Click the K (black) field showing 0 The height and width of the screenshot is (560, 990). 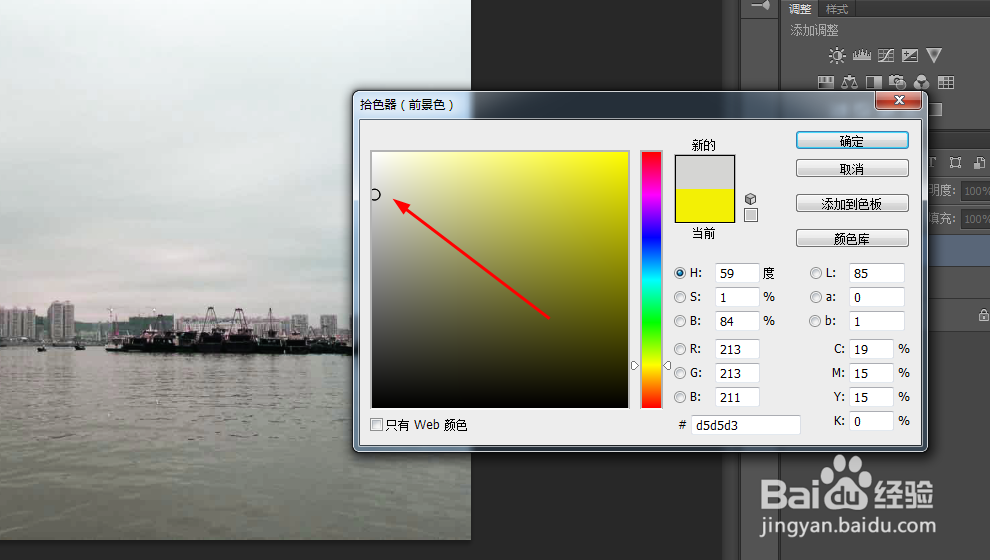click(871, 421)
